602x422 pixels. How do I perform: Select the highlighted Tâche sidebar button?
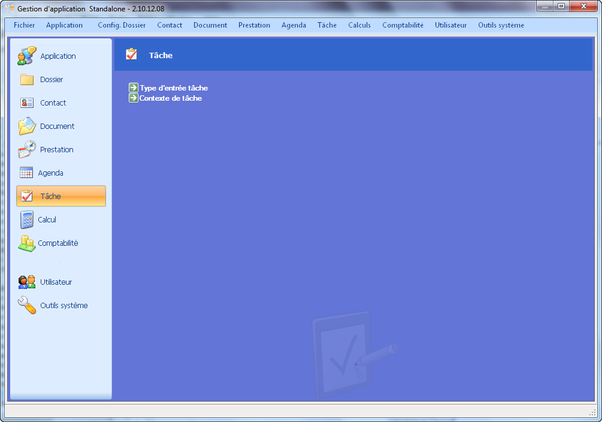pos(61,196)
